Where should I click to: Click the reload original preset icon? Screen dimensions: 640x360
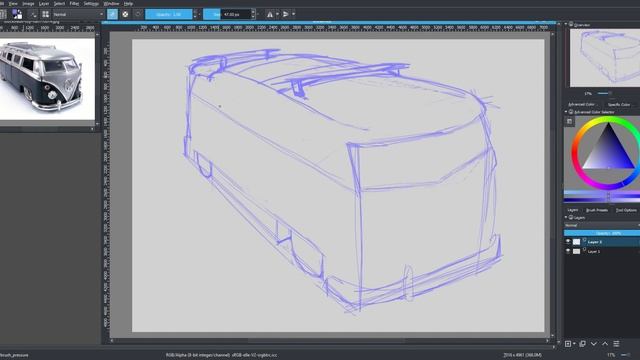tap(138, 14)
